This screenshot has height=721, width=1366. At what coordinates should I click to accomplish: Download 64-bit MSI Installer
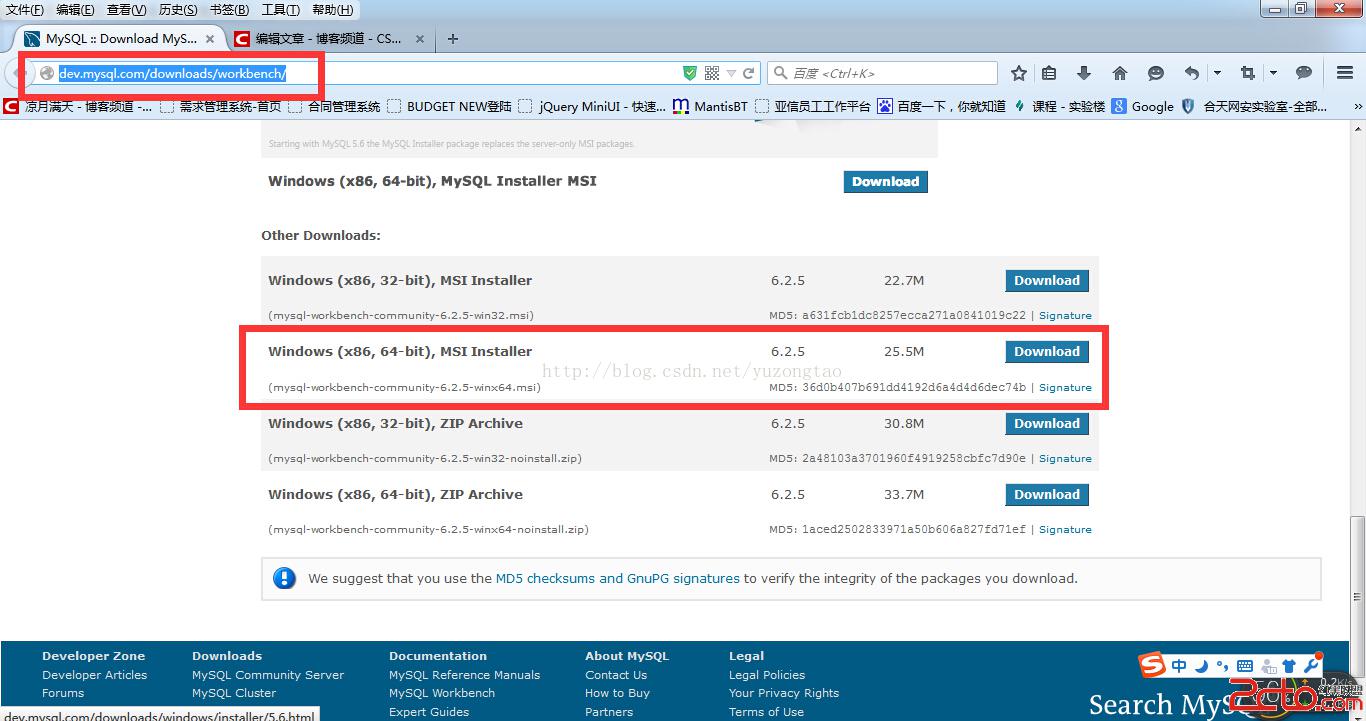(x=1047, y=352)
